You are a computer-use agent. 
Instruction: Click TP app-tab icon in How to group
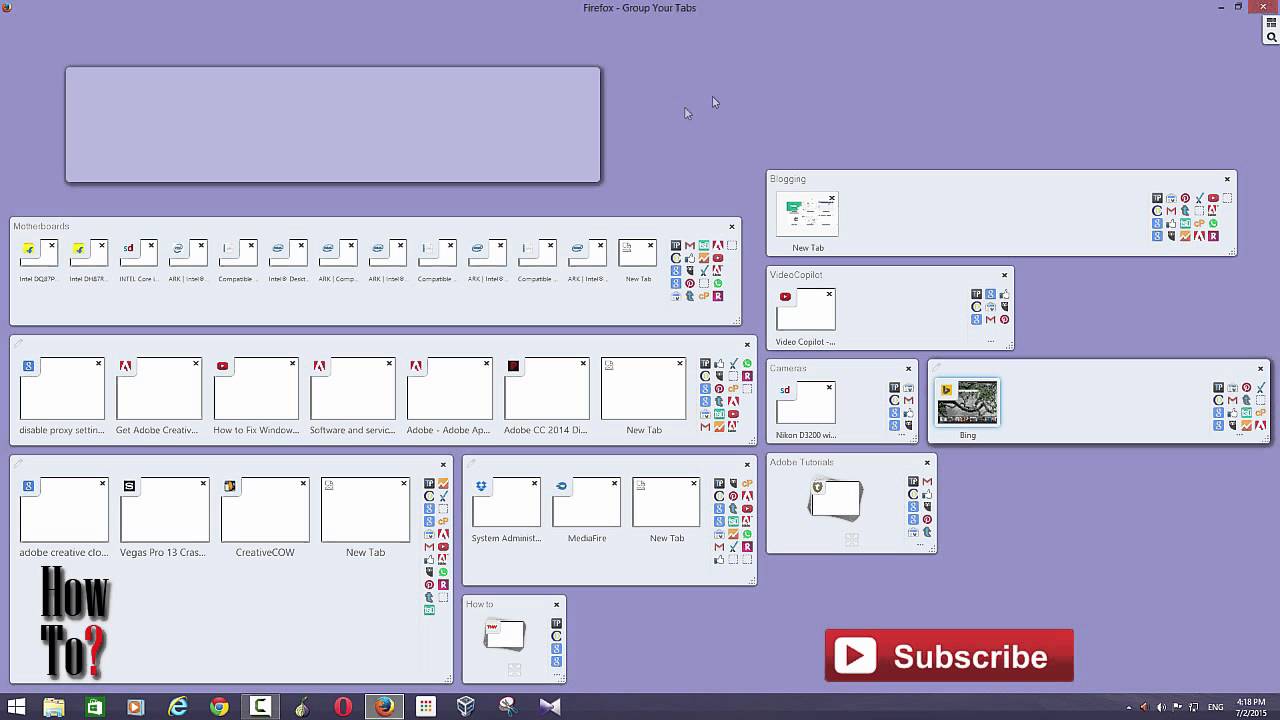[557, 623]
